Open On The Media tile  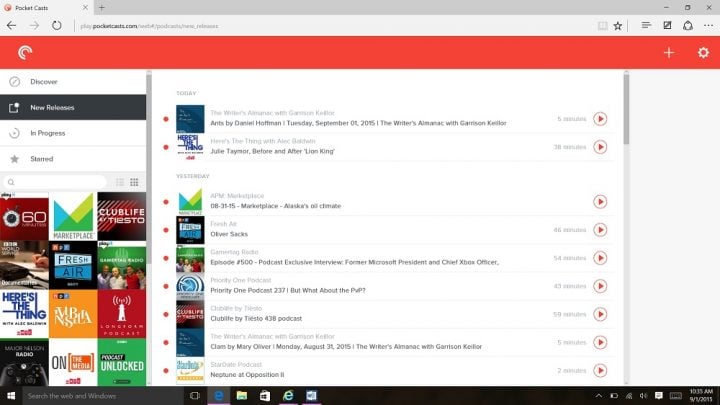point(73,362)
